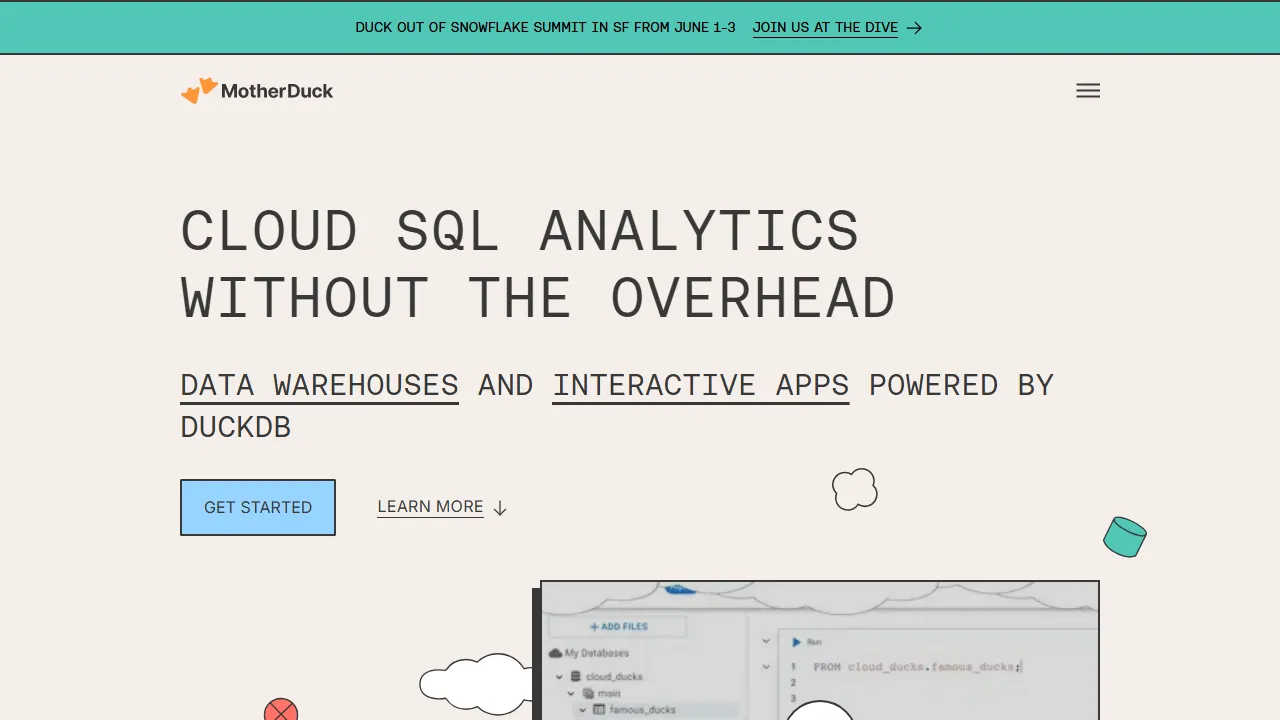This screenshot has height=720, width=1280.
Task: Click the Get Started button
Action: point(258,507)
